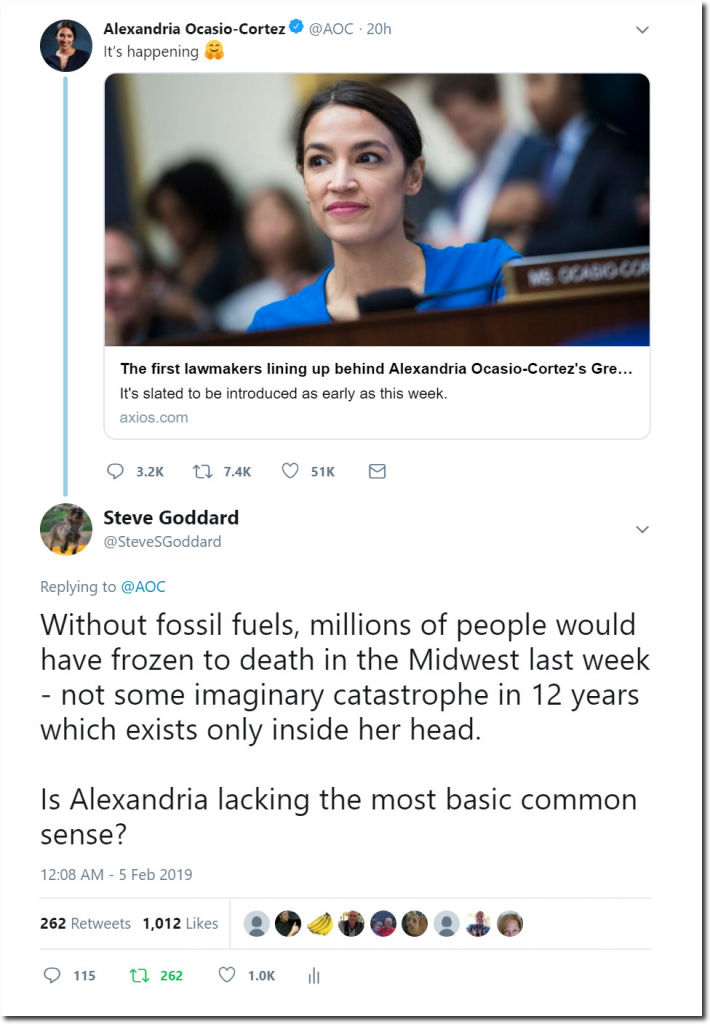710x1024 pixels.
Task: Open the article preview image of AOC
Action: (377, 210)
